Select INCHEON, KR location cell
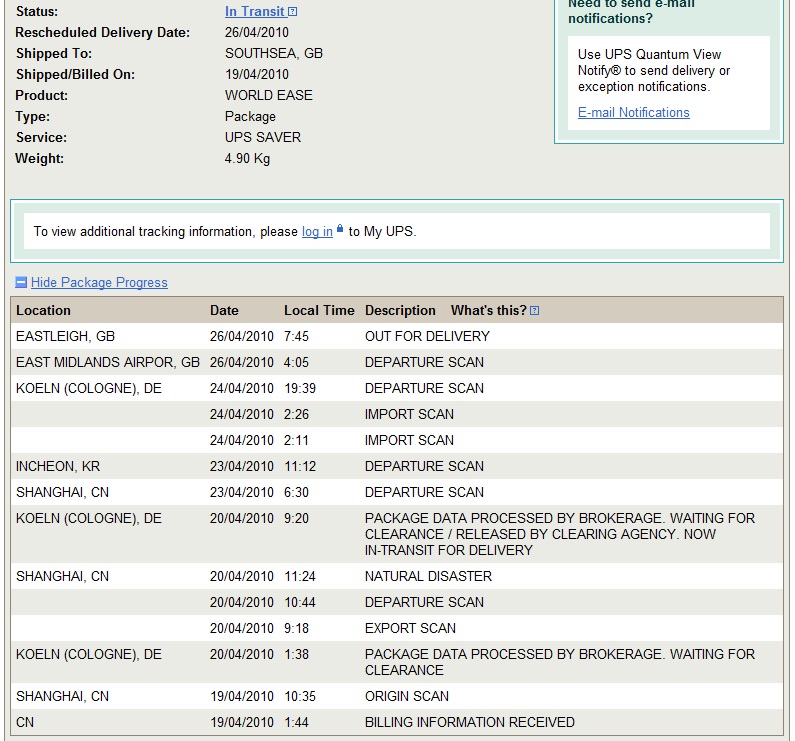This screenshot has width=795, height=741. click(58, 466)
